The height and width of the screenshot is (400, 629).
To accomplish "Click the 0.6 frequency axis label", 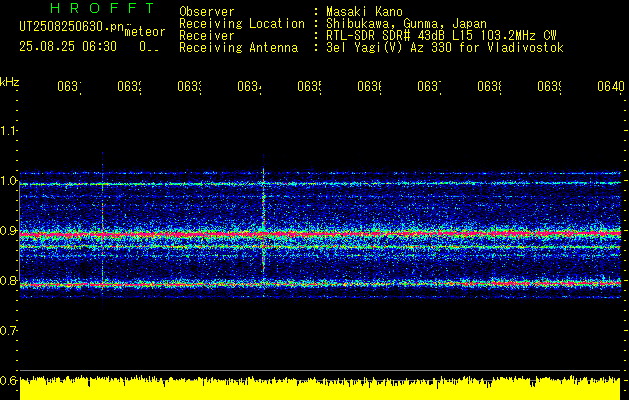I will tap(9, 380).
